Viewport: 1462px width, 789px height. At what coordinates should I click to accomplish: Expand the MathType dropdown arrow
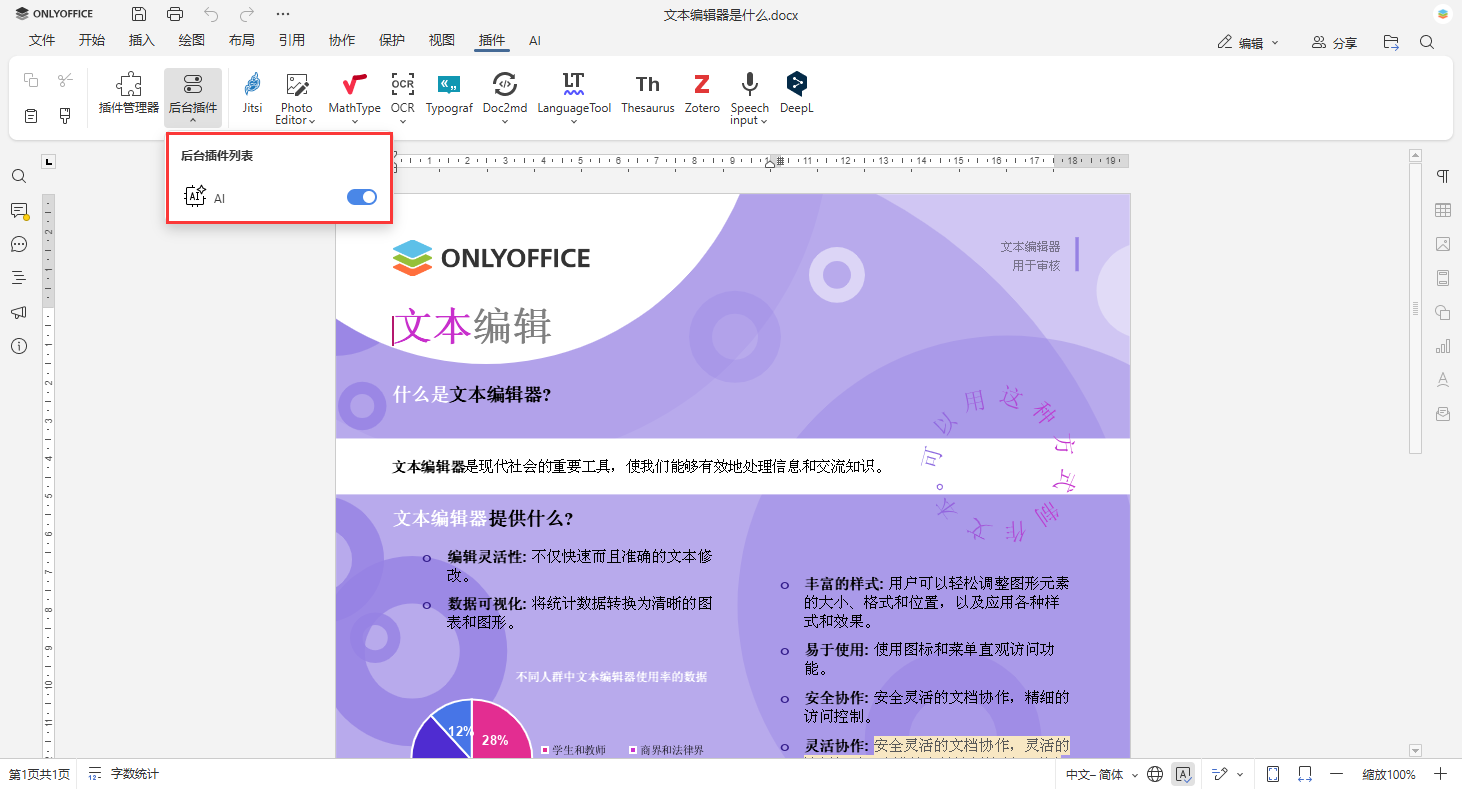(x=354, y=121)
